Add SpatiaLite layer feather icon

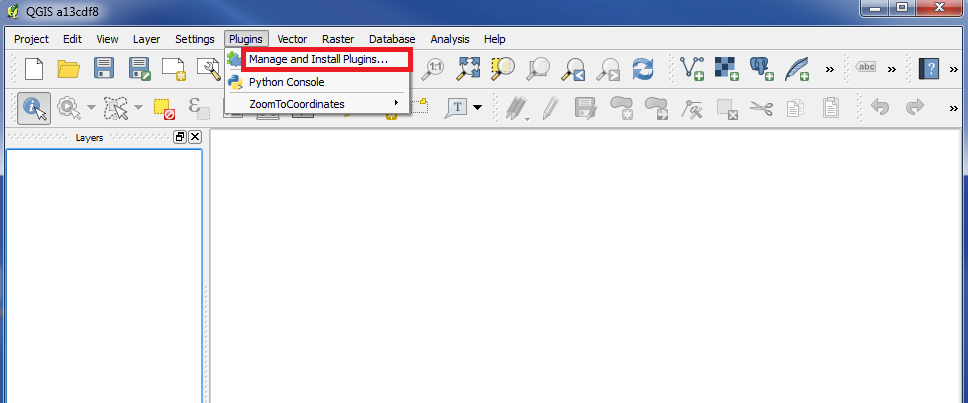pos(797,68)
